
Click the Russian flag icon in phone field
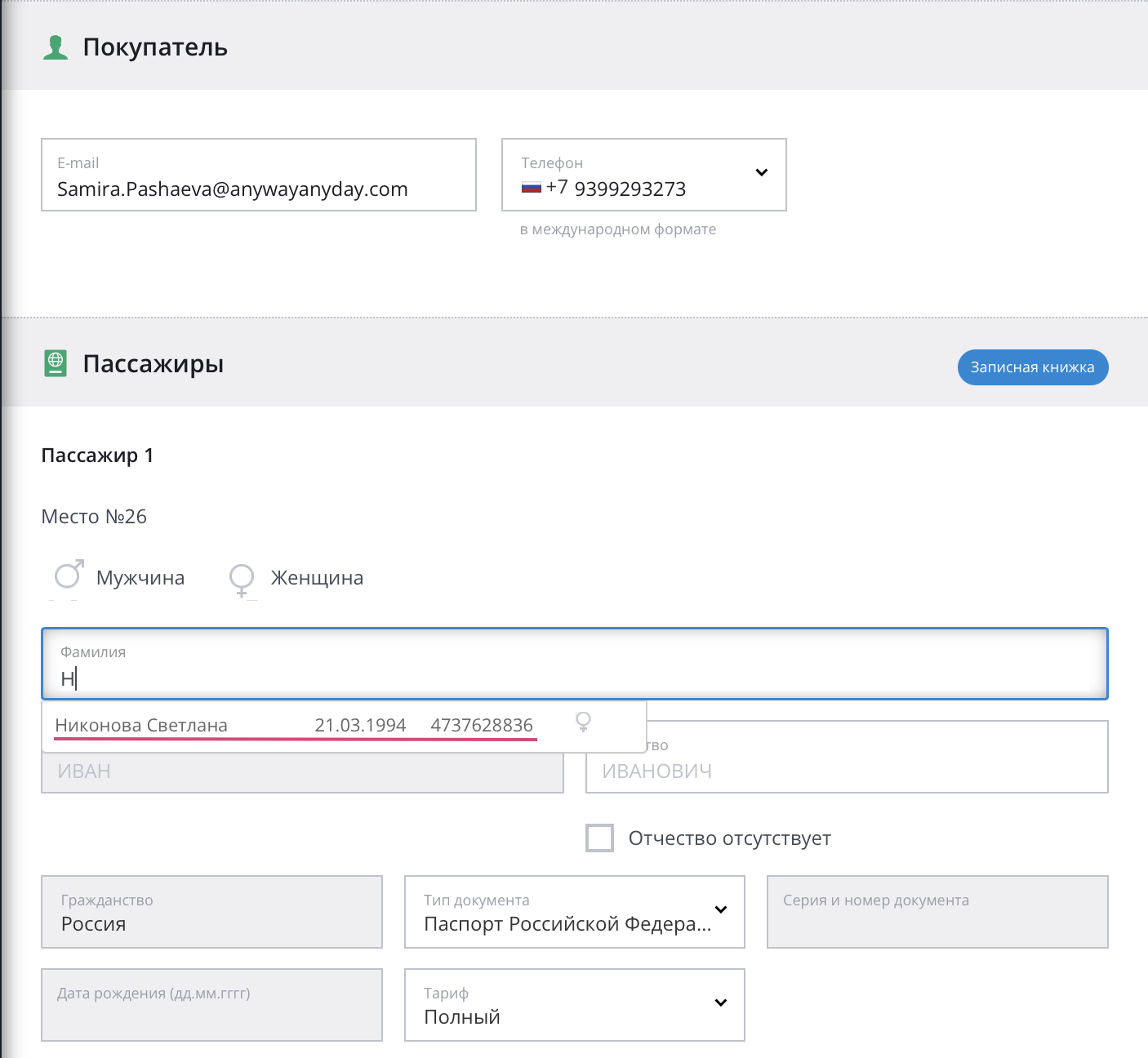(532, 188)
